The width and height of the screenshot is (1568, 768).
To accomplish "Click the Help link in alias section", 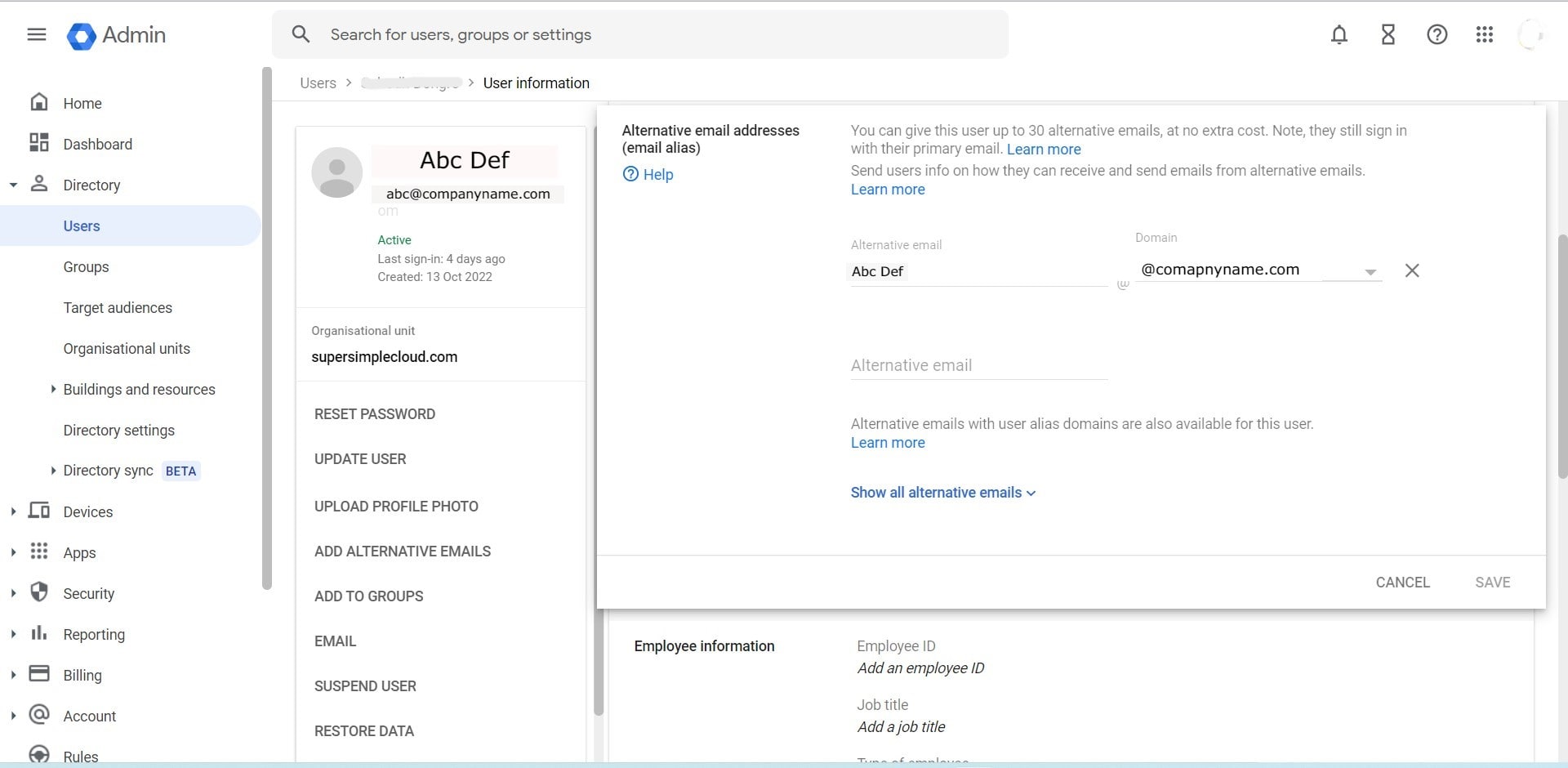I will [658, 174].
